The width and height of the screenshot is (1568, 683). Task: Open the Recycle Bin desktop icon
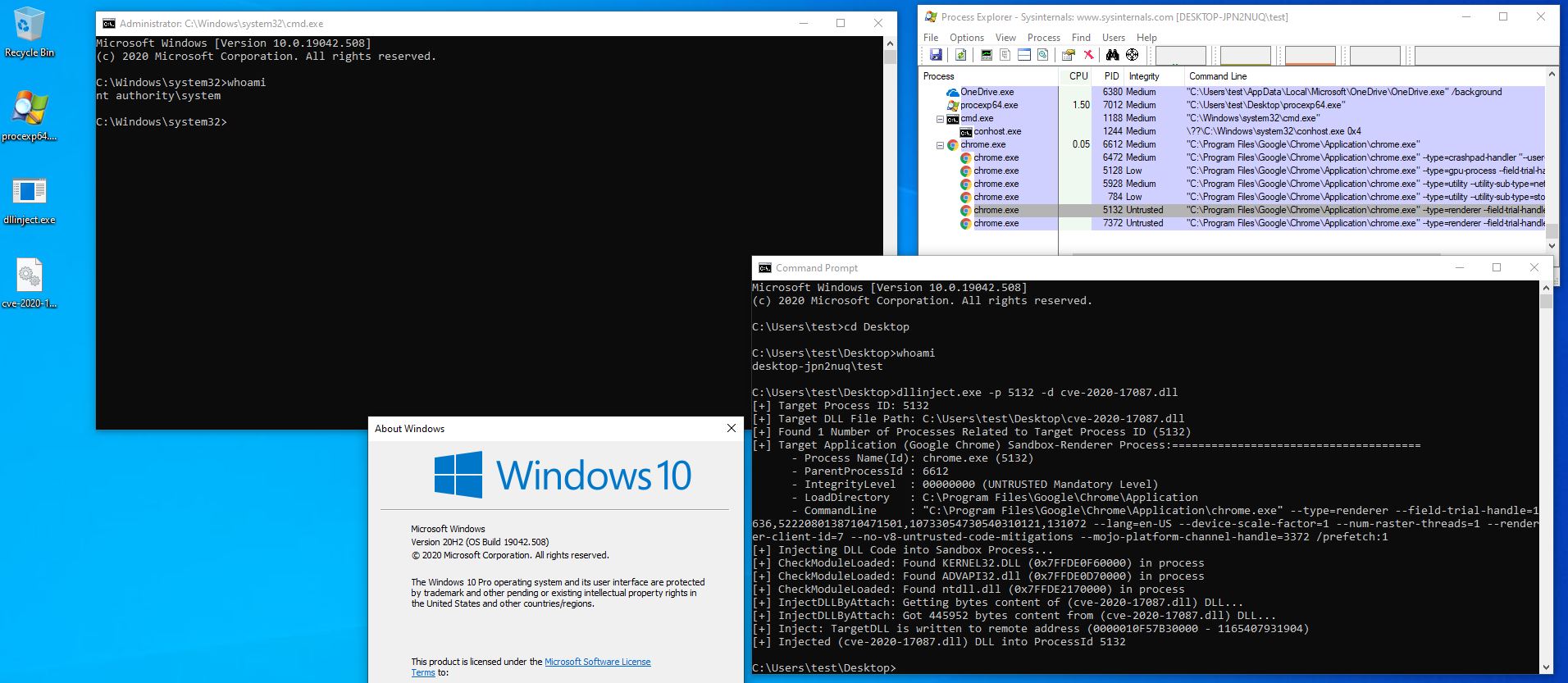coord(30,33)
